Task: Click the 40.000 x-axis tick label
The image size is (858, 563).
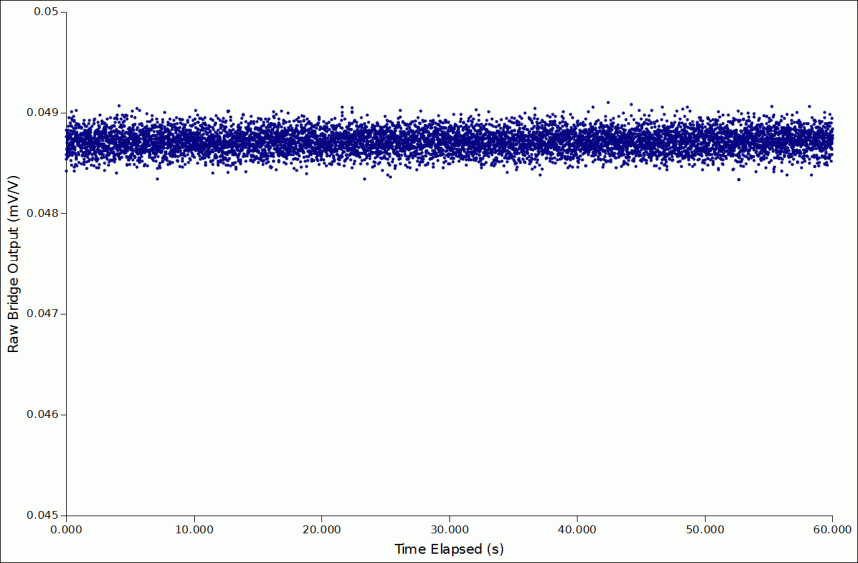Action: coord(577,530)
